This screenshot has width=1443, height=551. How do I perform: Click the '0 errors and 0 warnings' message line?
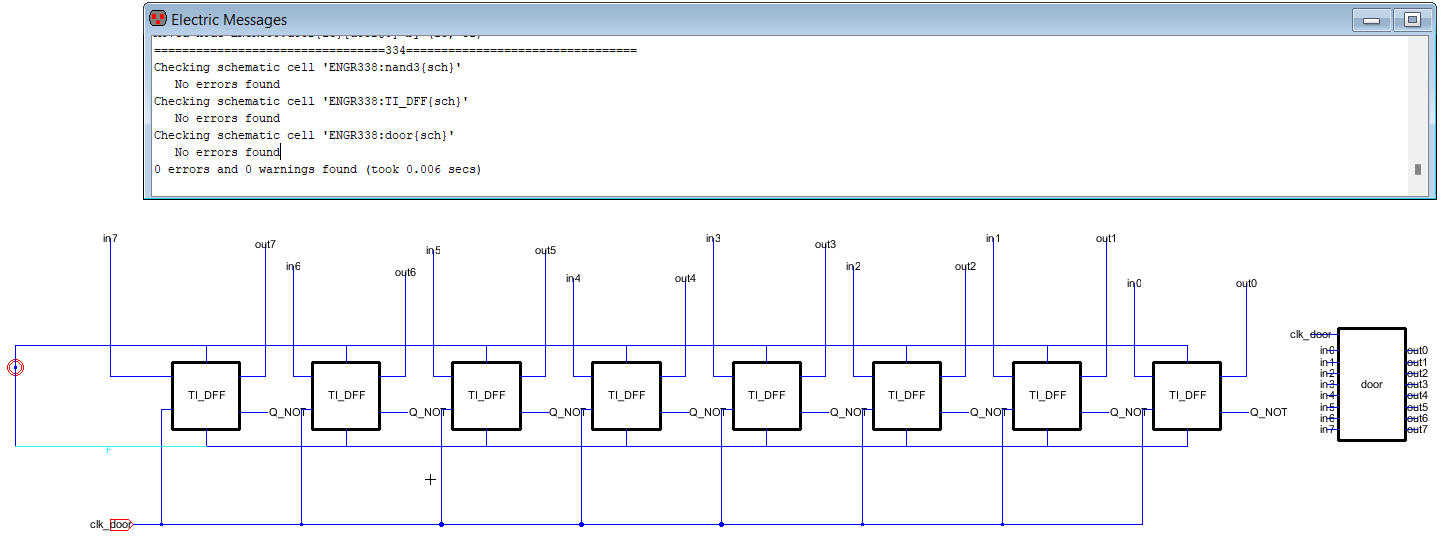(317, 170)
